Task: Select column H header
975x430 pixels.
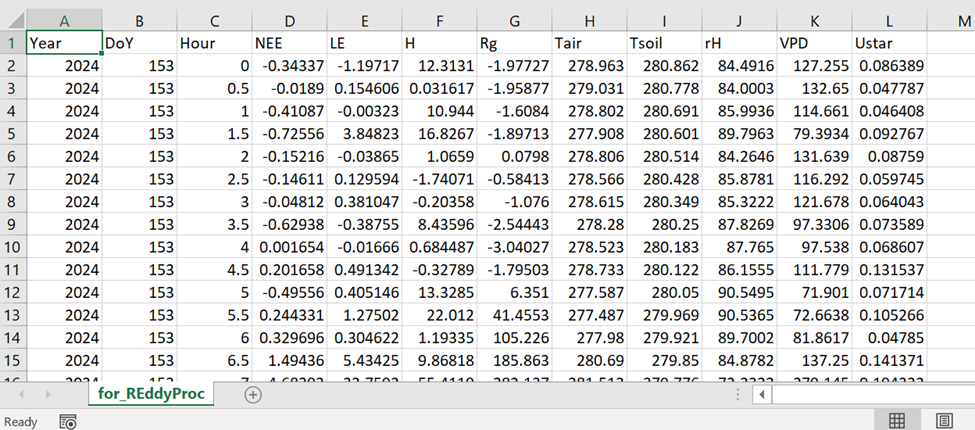Action: (588, 20)
